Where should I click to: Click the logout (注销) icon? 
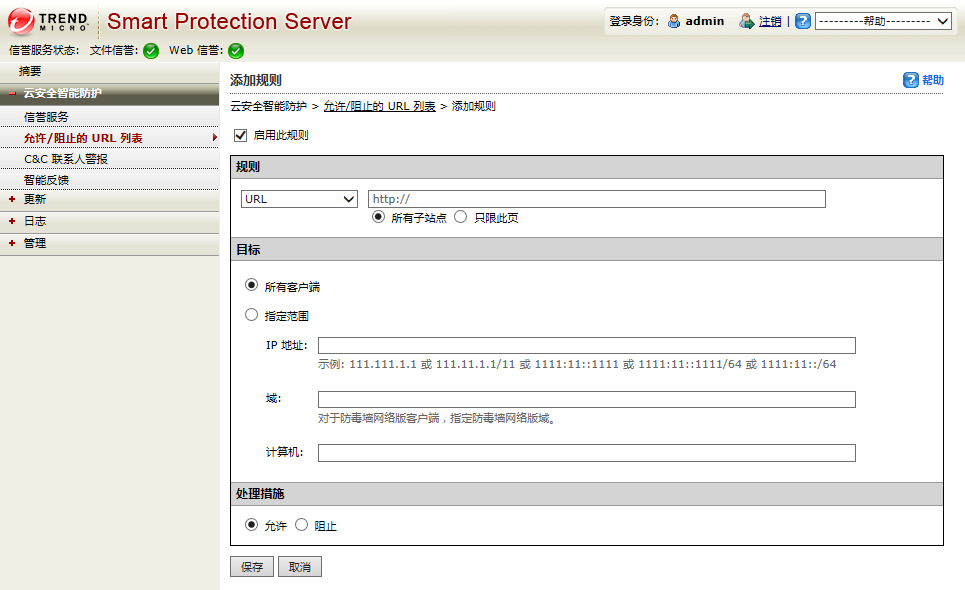coord(746,21)
